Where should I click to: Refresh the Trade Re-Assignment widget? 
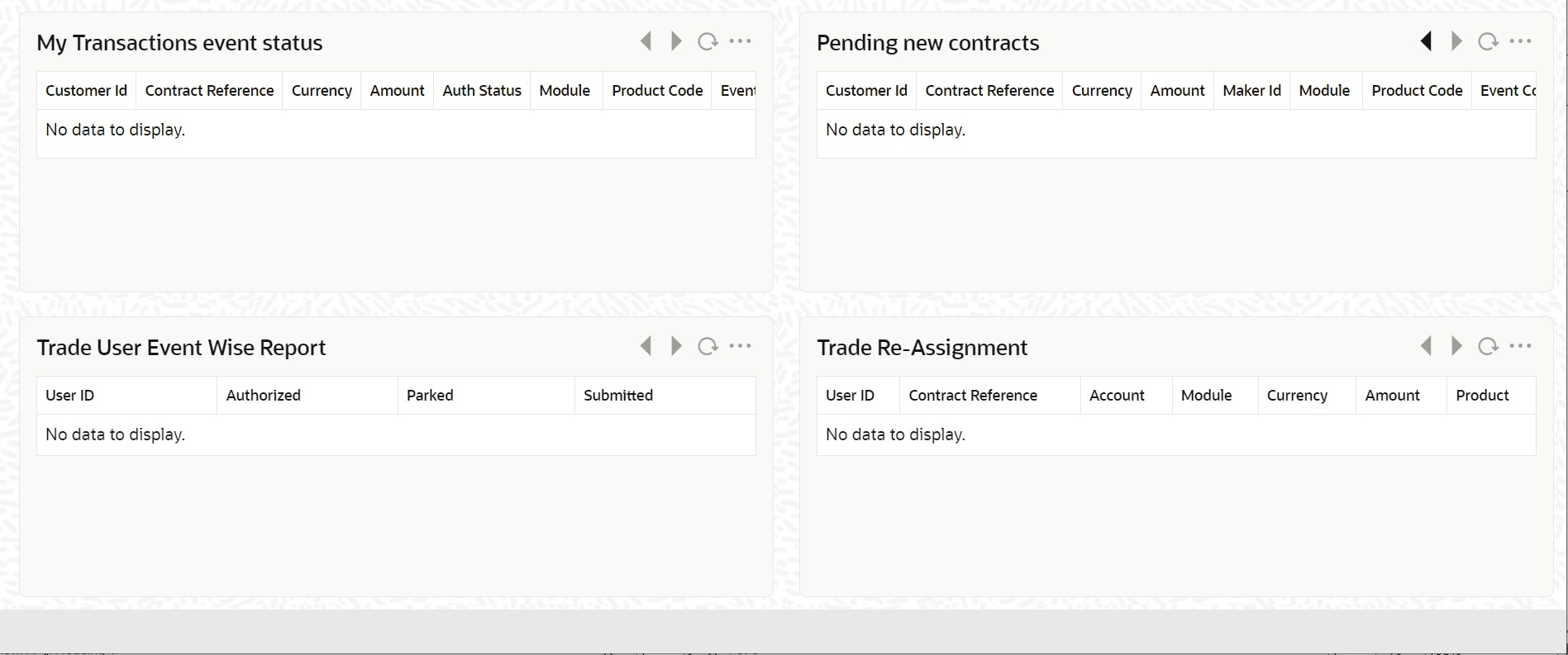1488,346
